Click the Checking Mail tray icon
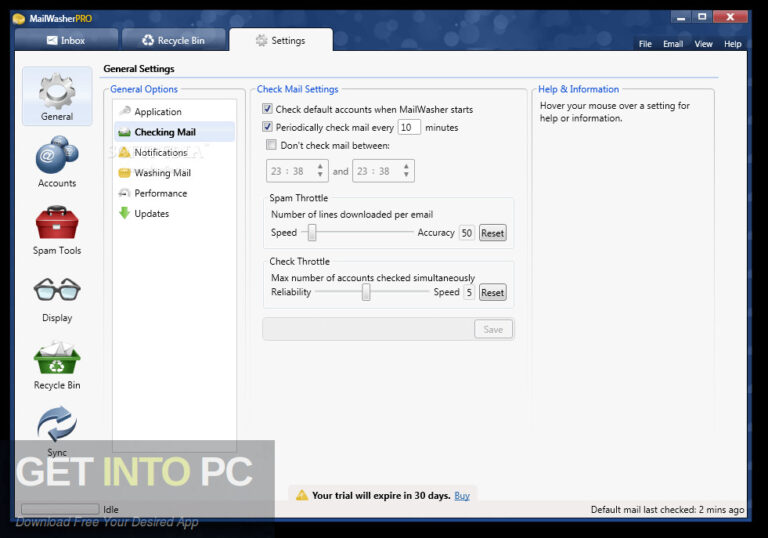This screenshot has height=538, width=768. tap(124, 132)
